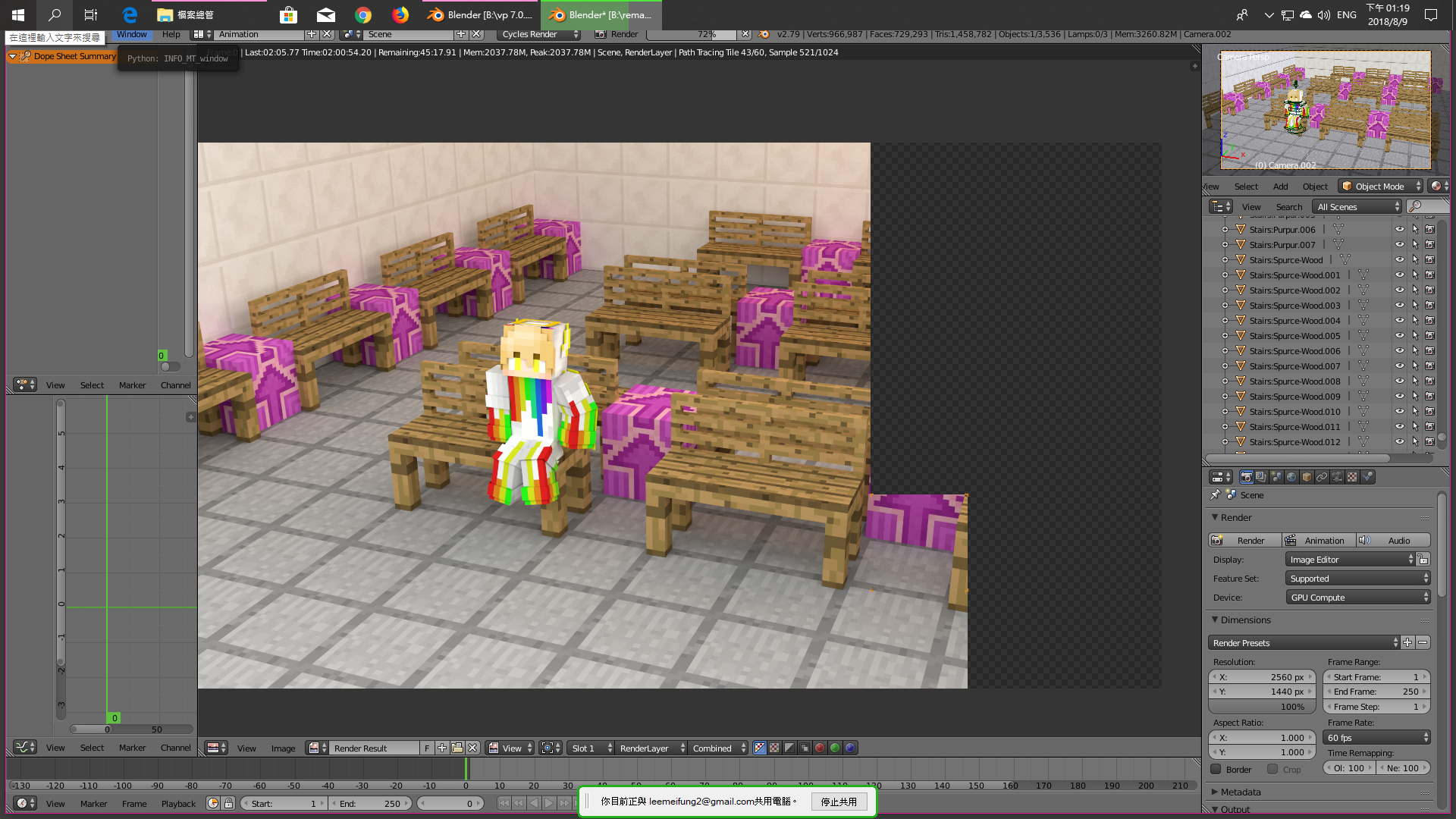
Task: Open an image file in the image editor
Action: (x=457, y=748)
